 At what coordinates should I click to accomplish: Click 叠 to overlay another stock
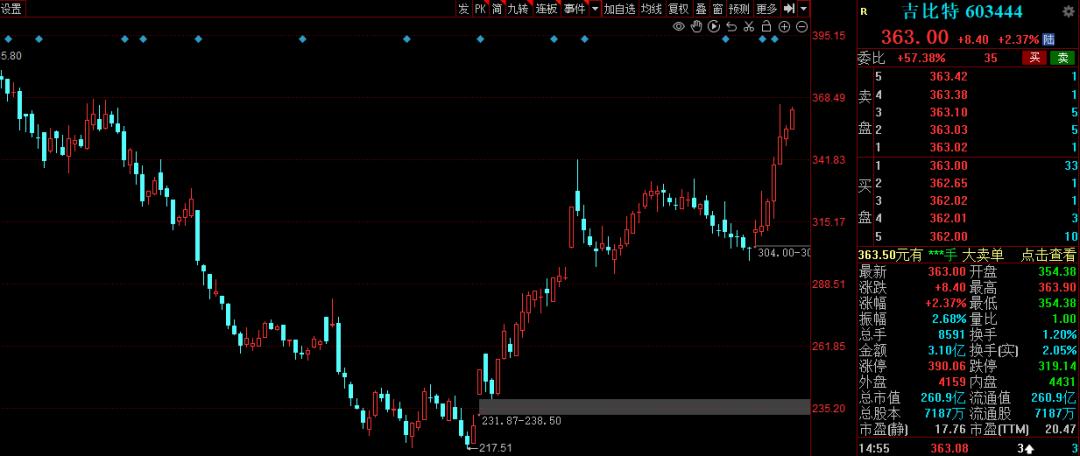700,9
